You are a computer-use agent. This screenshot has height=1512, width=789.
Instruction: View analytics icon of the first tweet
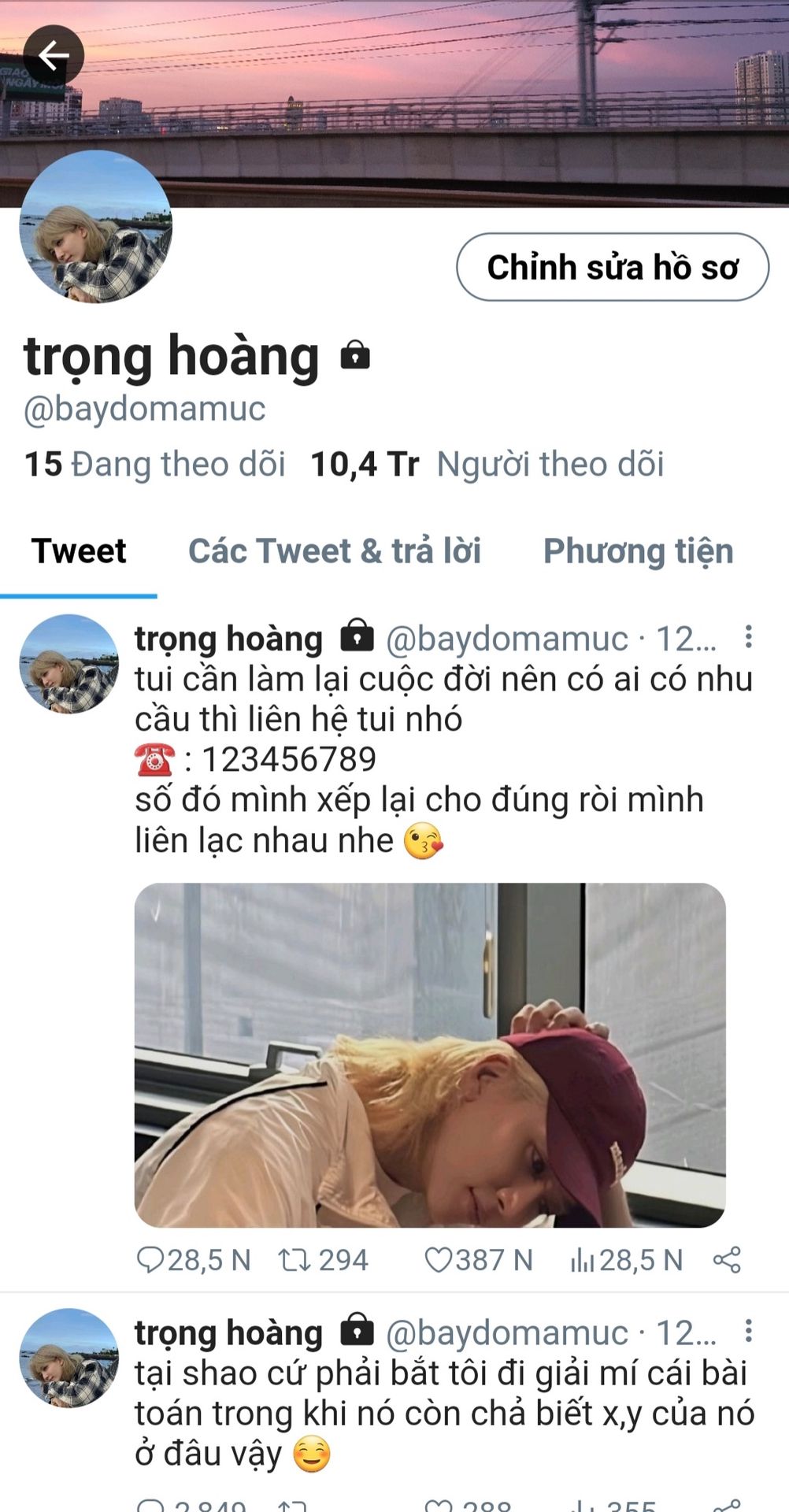(582, 1260)
